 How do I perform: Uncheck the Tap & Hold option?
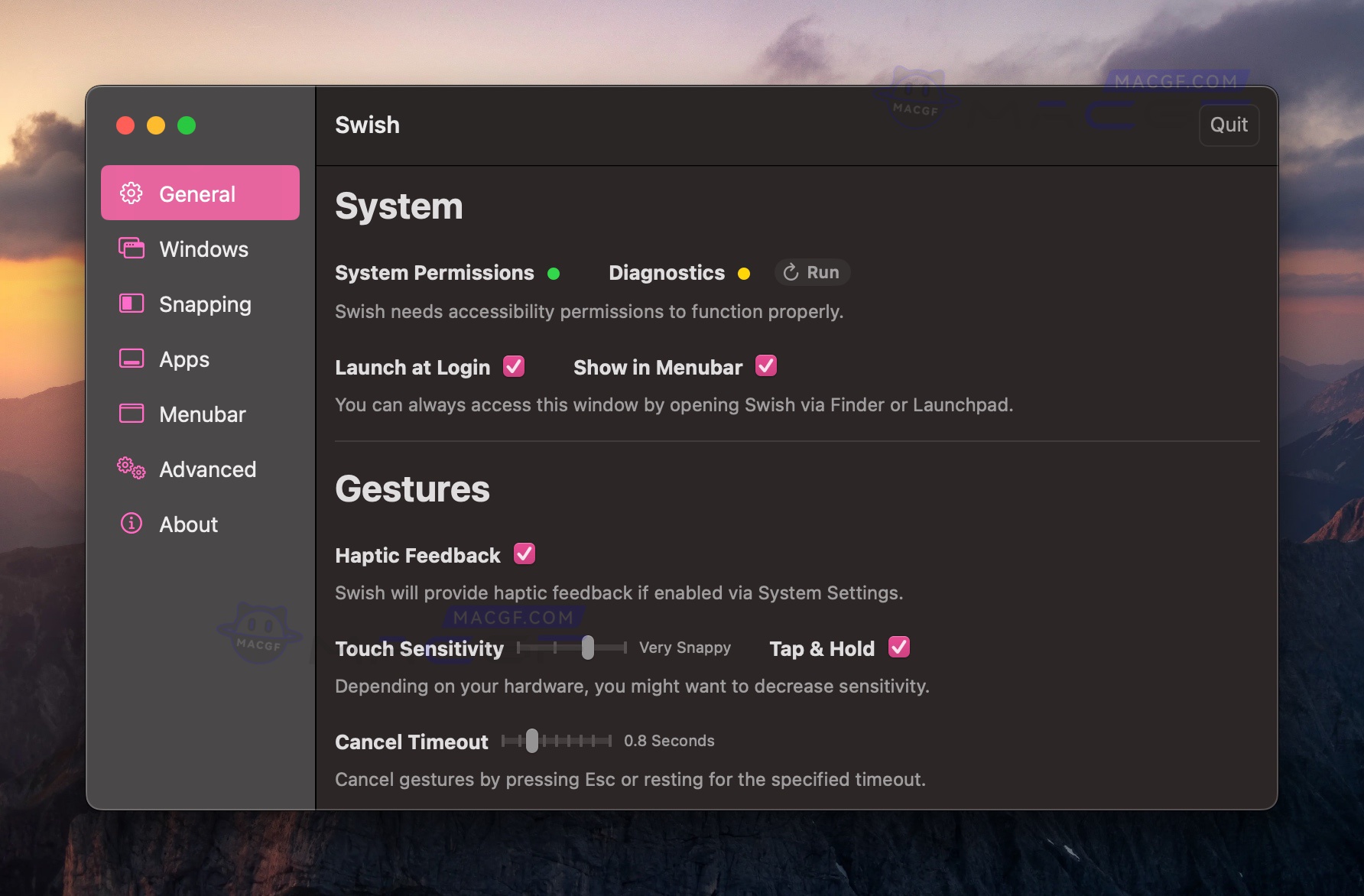point(900,648)
